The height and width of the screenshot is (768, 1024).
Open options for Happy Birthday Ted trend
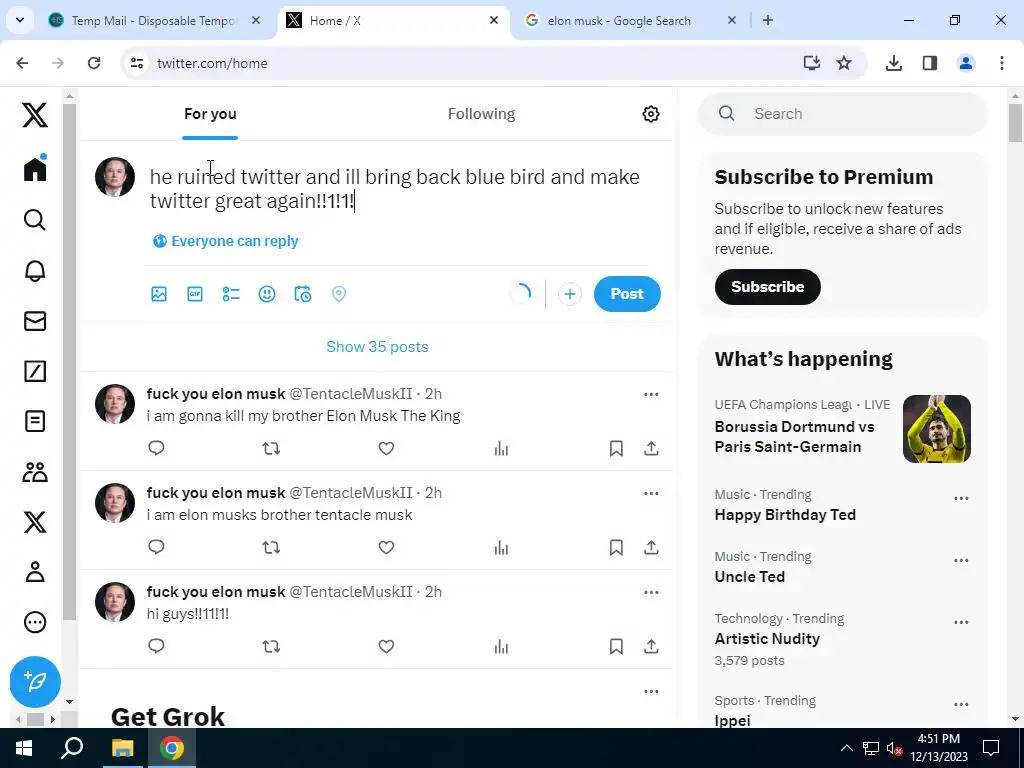click(x=961, y=498)
